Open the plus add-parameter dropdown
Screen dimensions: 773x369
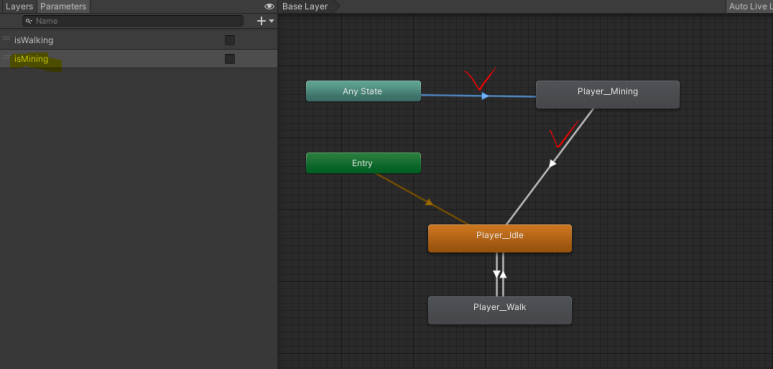[x=265, y=21]
